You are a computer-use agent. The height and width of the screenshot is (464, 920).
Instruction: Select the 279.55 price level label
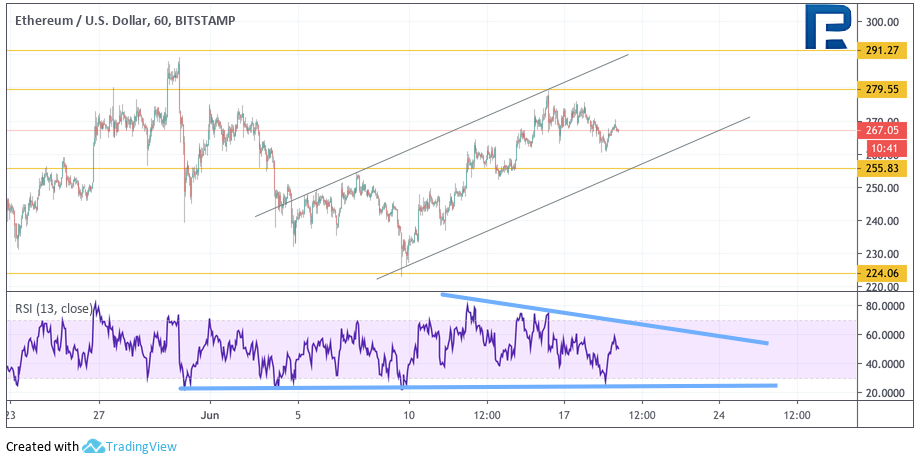[x=885, y=89]
